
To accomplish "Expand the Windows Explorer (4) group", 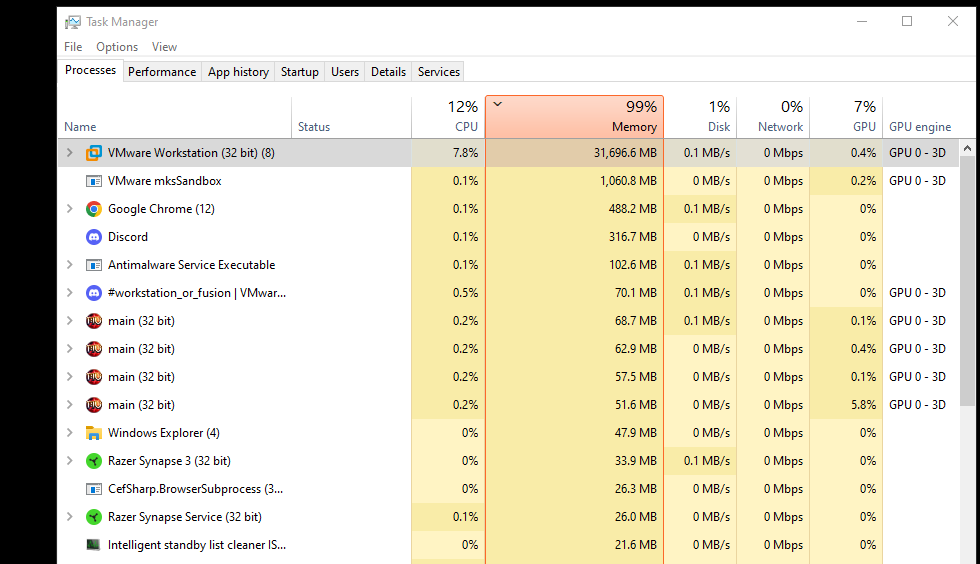I will [x=70, y=433].
